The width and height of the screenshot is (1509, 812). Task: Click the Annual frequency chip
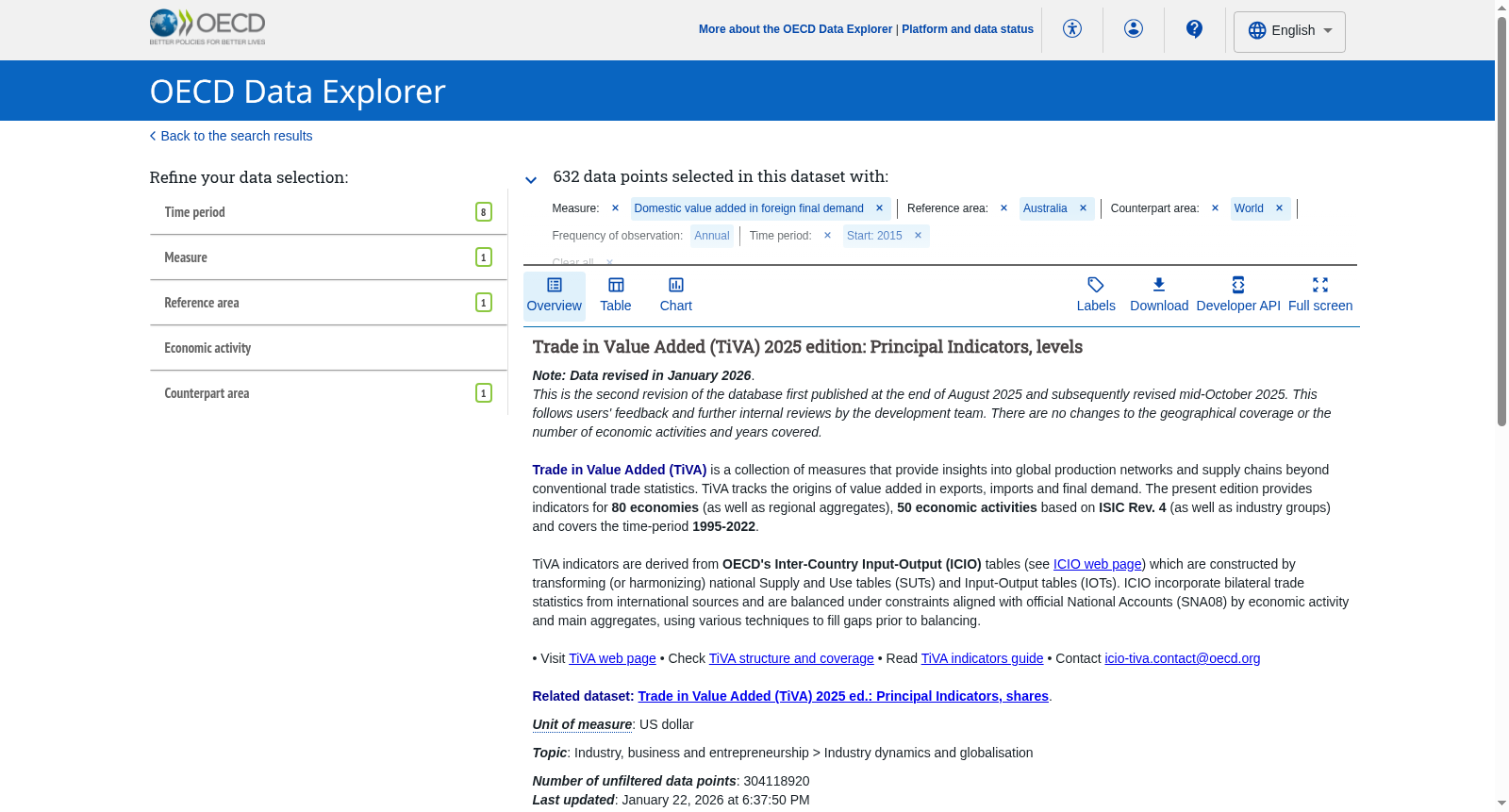(712, 236)
